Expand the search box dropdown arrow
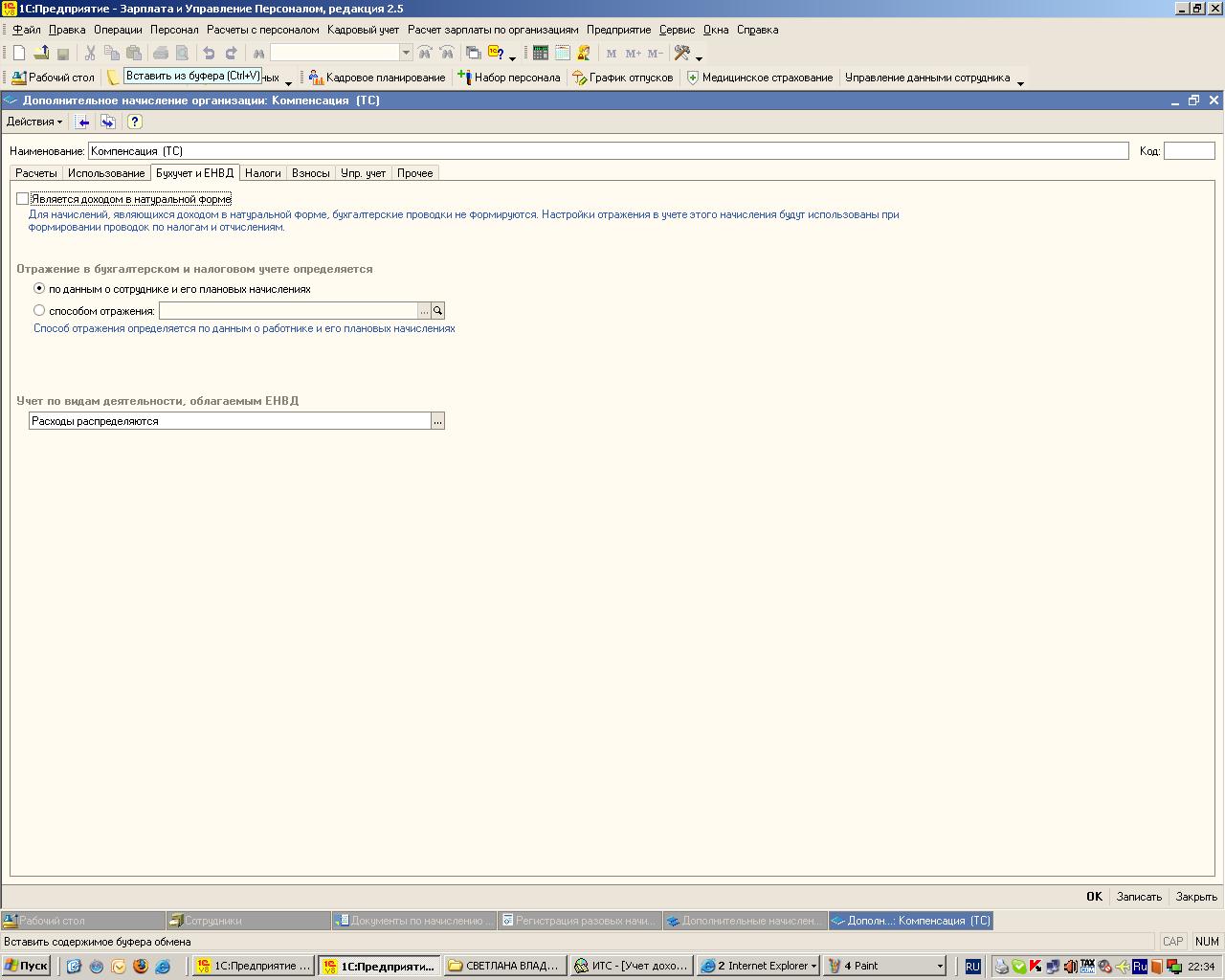Screen dimensions: 1225x980 tap(406, 53)
